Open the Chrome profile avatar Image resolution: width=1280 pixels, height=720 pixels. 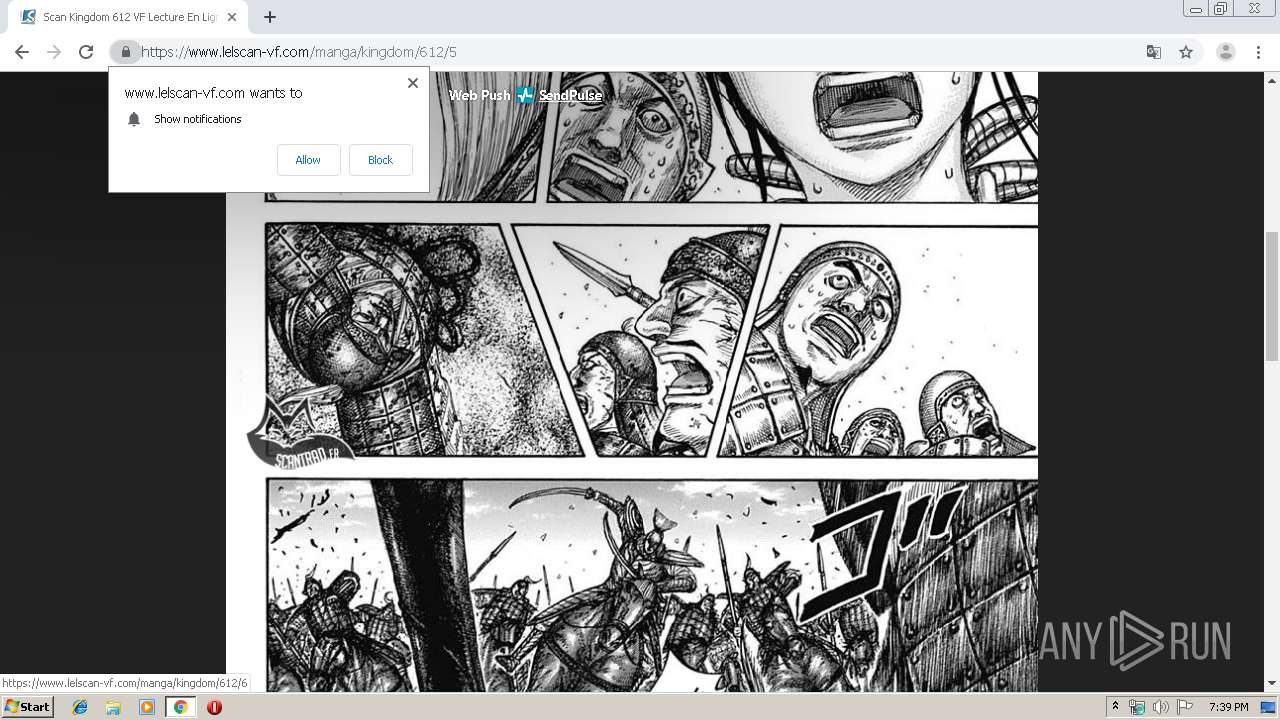click(1226, 52)
